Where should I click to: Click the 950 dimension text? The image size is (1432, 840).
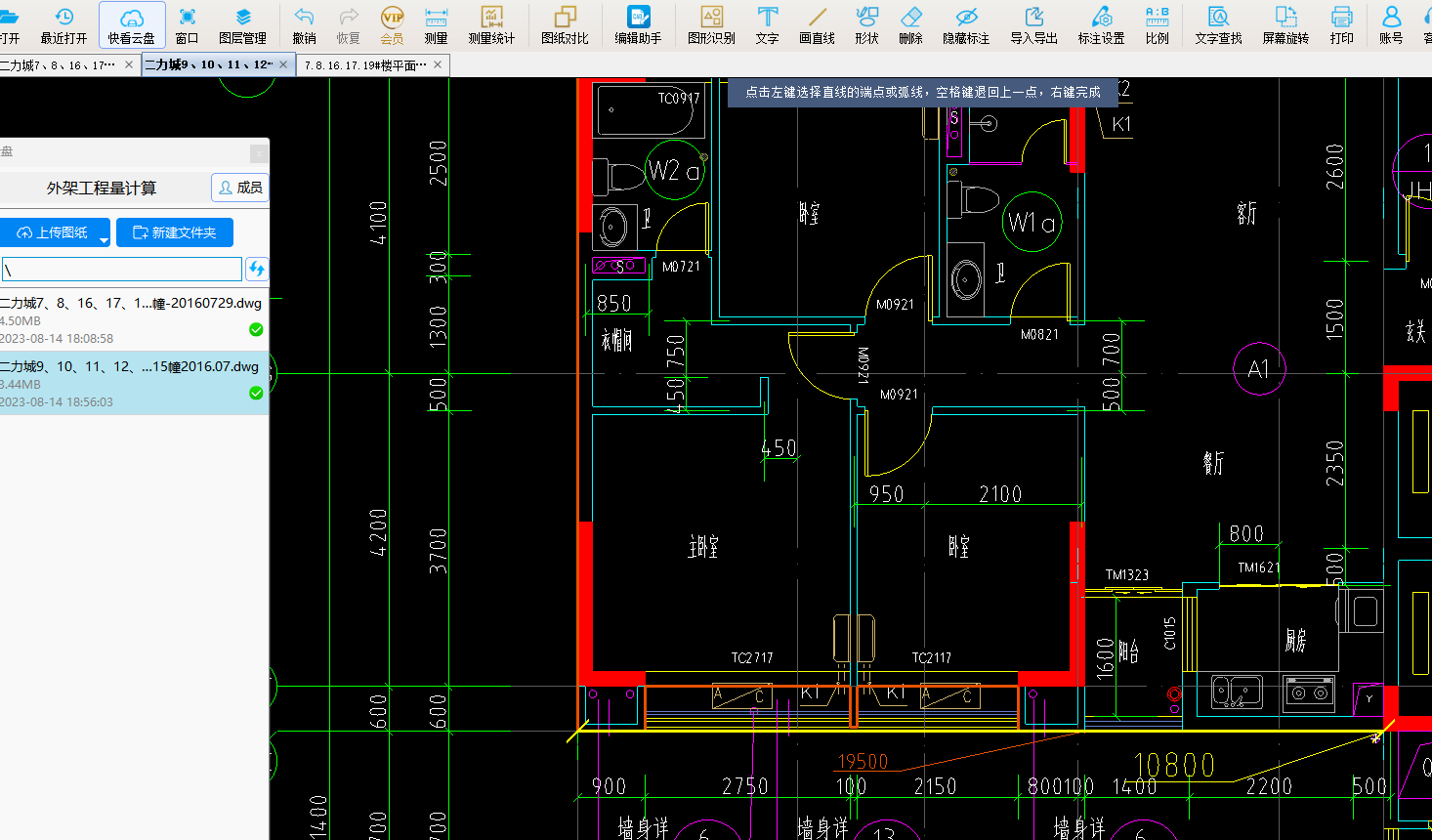pyautogui.click(x=886, y=494)
